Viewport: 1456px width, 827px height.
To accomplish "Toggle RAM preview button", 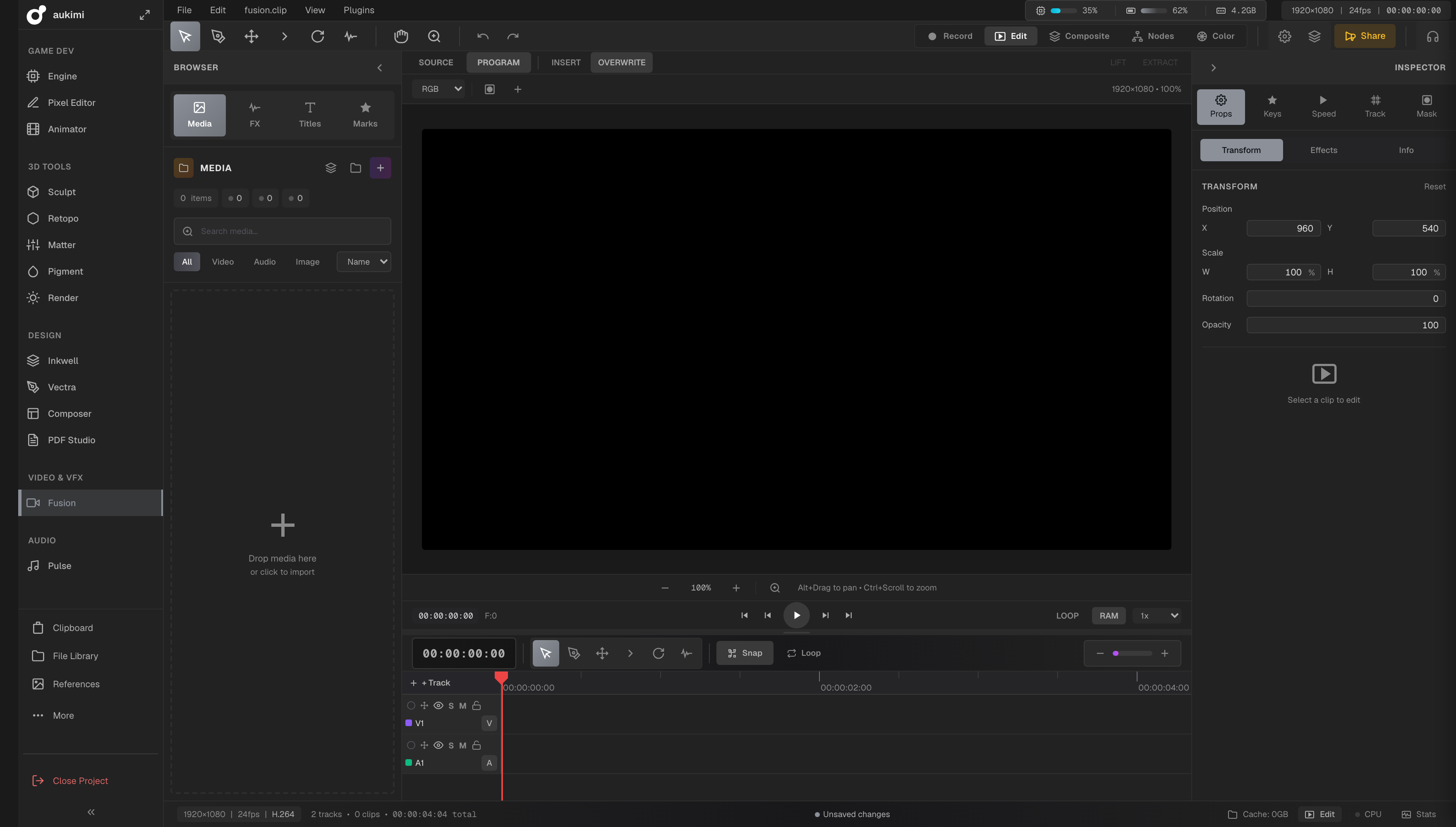I will click(x=1108, y=616).
